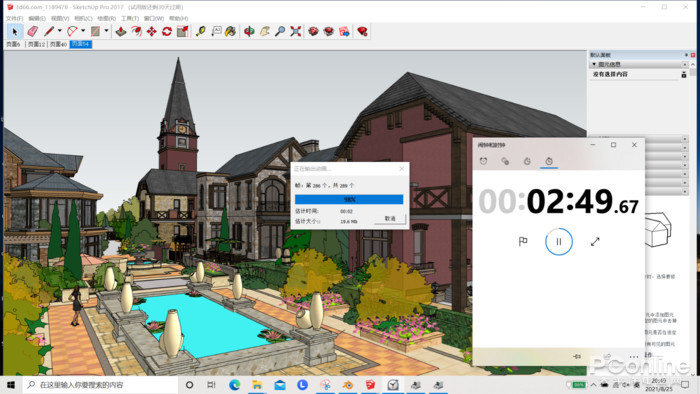Activate the Rotate tool
This screenshot has width=700, height=394.
point(167,31)
